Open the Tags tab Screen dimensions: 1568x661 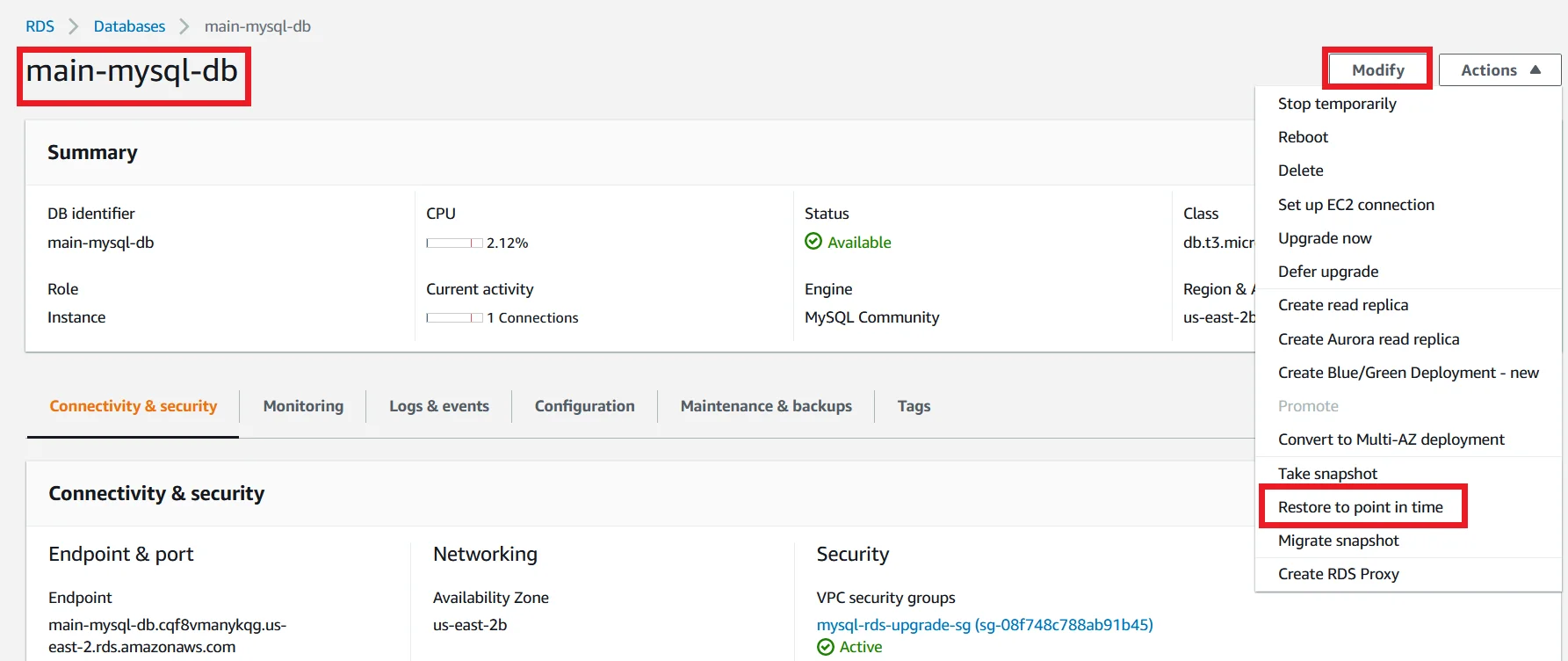click(x=914, y=406)
